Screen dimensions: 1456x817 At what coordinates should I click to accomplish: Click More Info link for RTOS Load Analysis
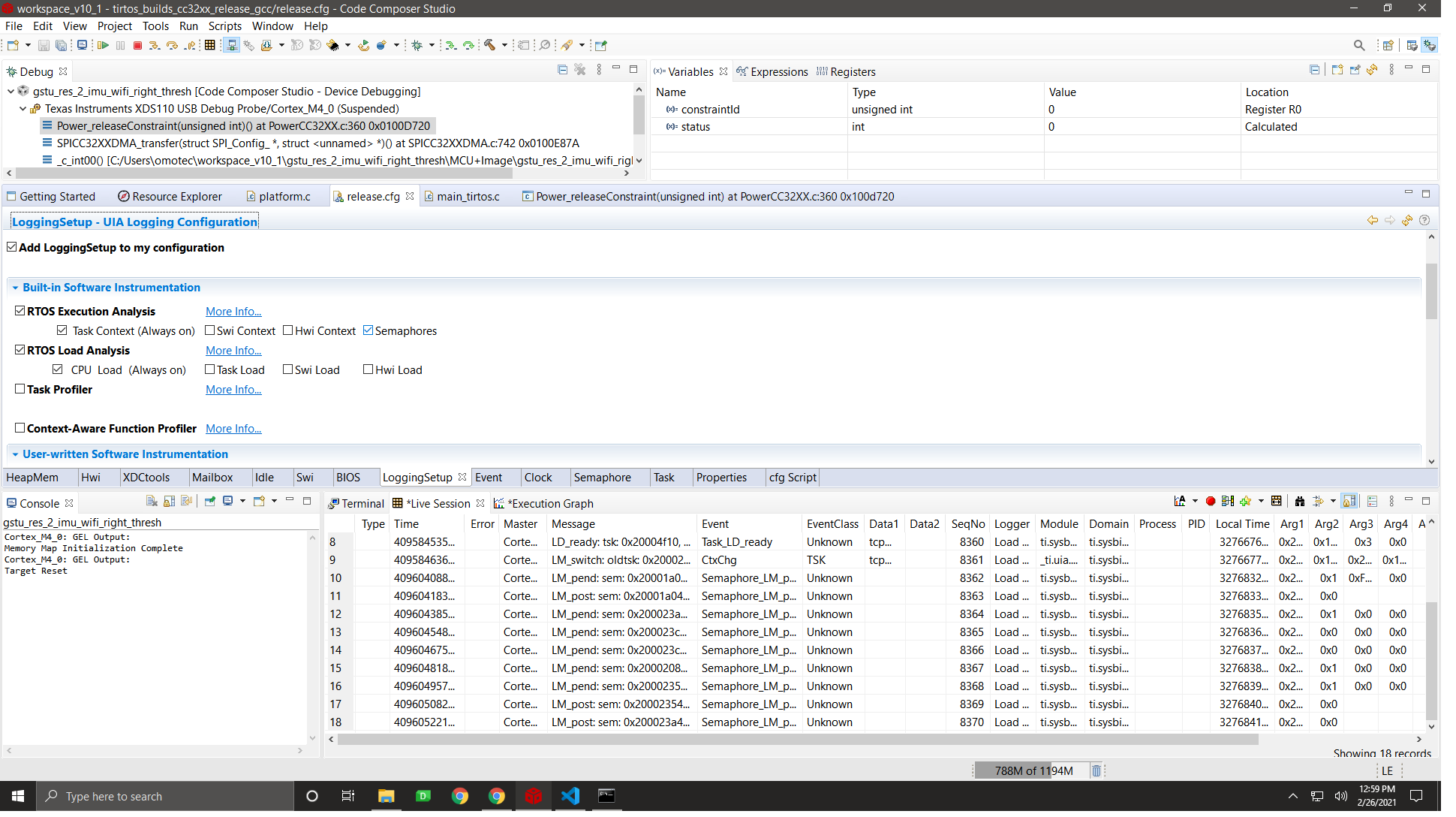tap(233, 351)
